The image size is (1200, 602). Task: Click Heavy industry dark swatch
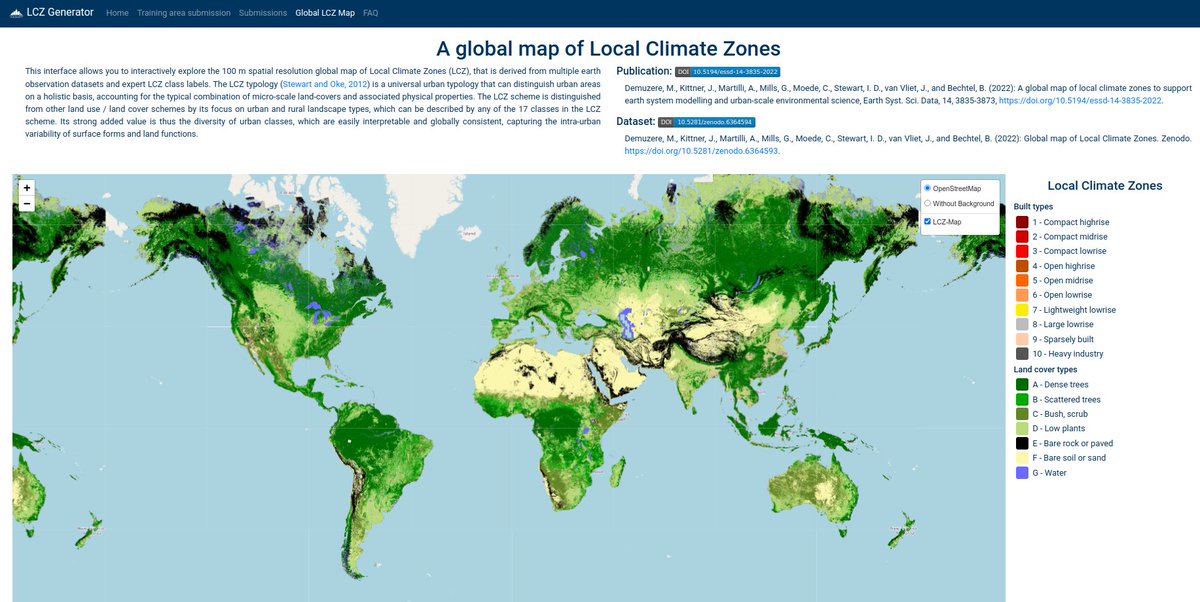tap(1022, 354)
